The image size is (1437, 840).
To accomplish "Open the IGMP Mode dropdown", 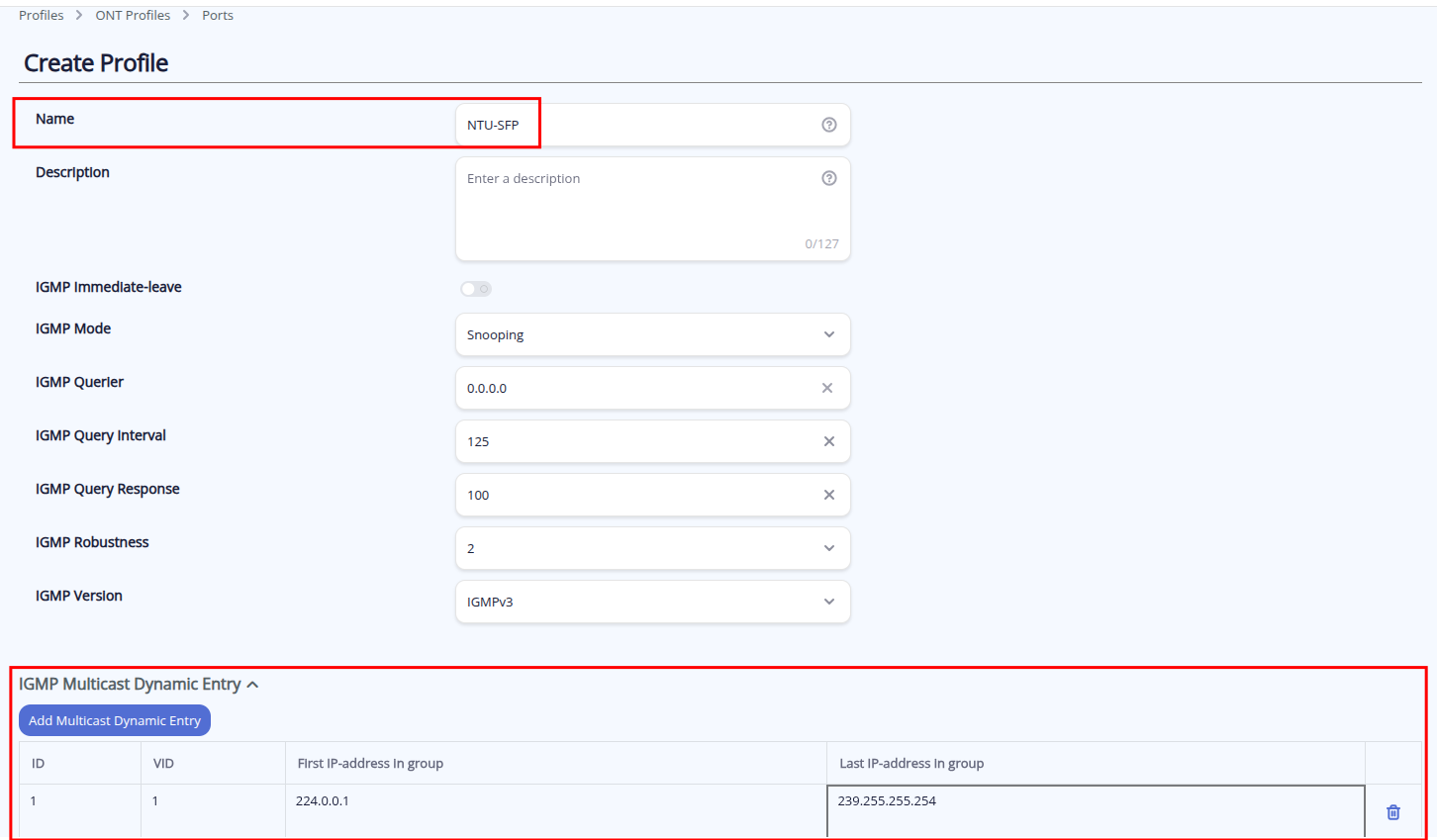I will (652, 334).
